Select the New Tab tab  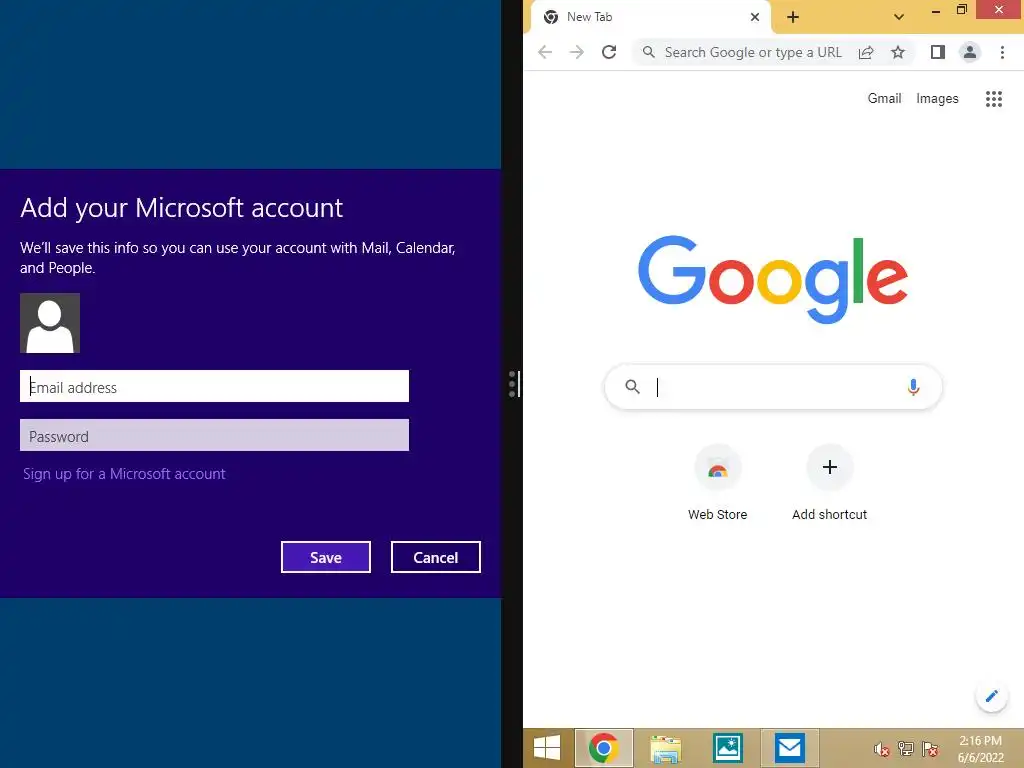click(x=651, y=18)
